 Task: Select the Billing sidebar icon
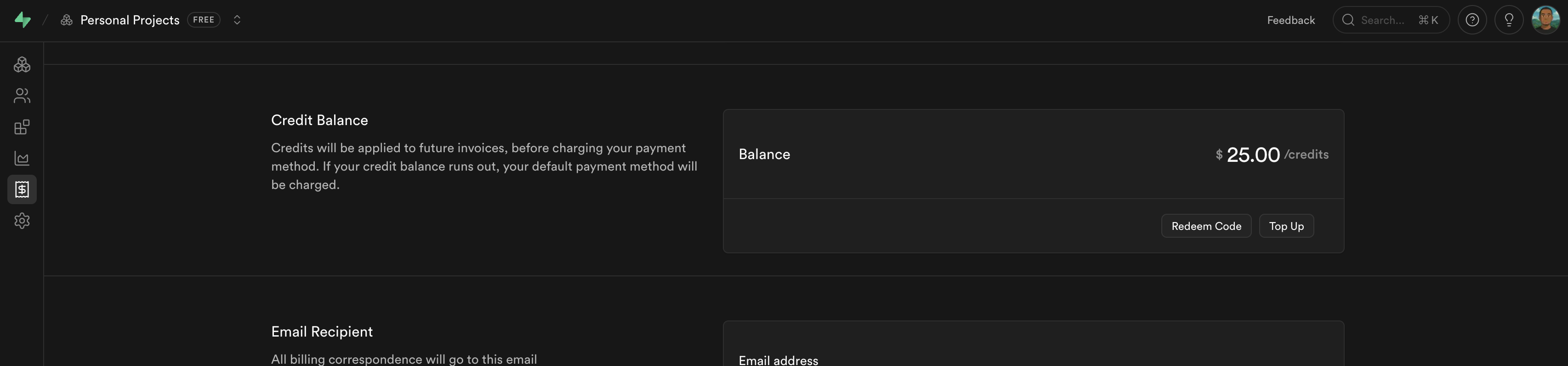pos(22,189)
